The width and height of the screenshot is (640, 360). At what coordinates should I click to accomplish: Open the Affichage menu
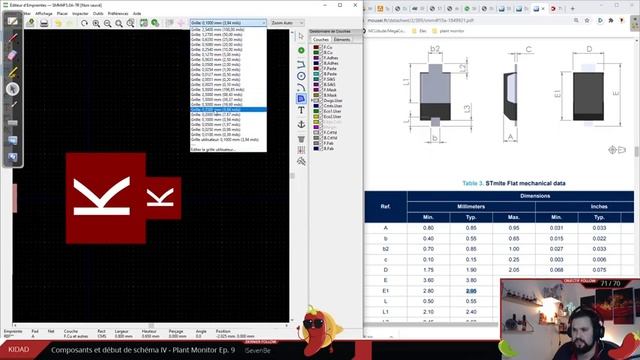pos(44,13)
